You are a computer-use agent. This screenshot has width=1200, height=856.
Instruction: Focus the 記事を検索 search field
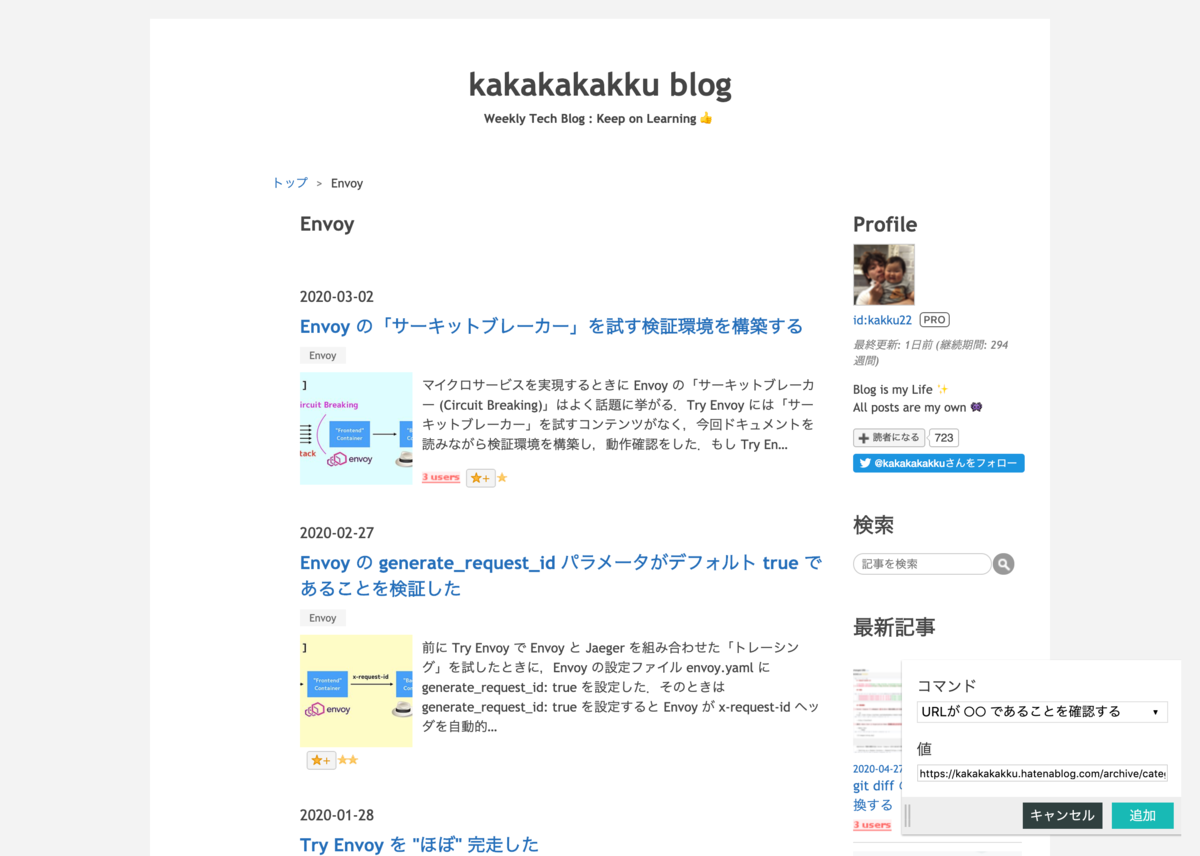click(922, 564)
